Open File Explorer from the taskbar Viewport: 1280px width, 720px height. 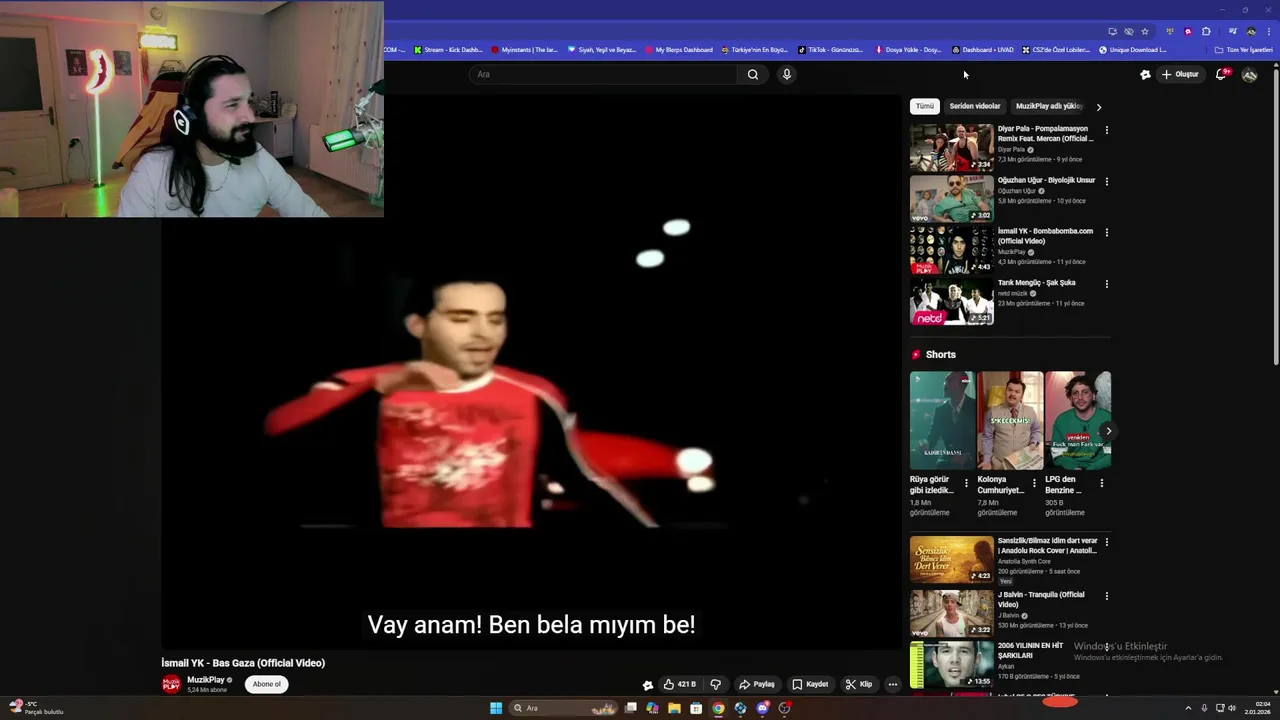(x=674, y=708)
